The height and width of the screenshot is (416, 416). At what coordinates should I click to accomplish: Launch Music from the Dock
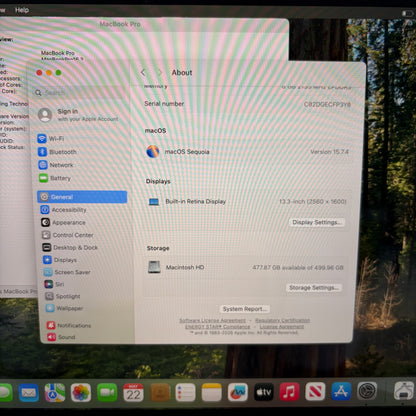[x=289, y=392]
